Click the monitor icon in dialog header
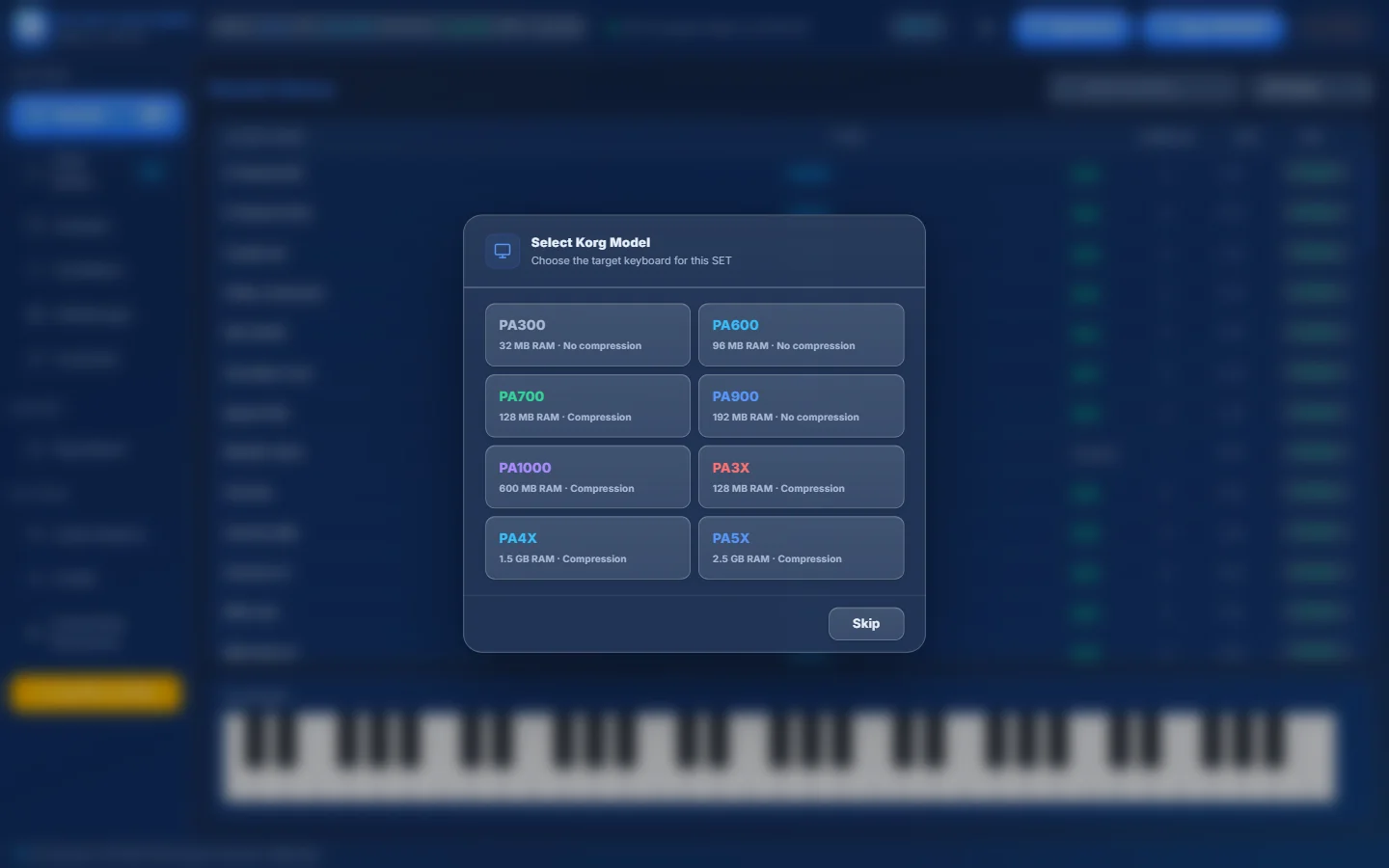 [503, 251]
